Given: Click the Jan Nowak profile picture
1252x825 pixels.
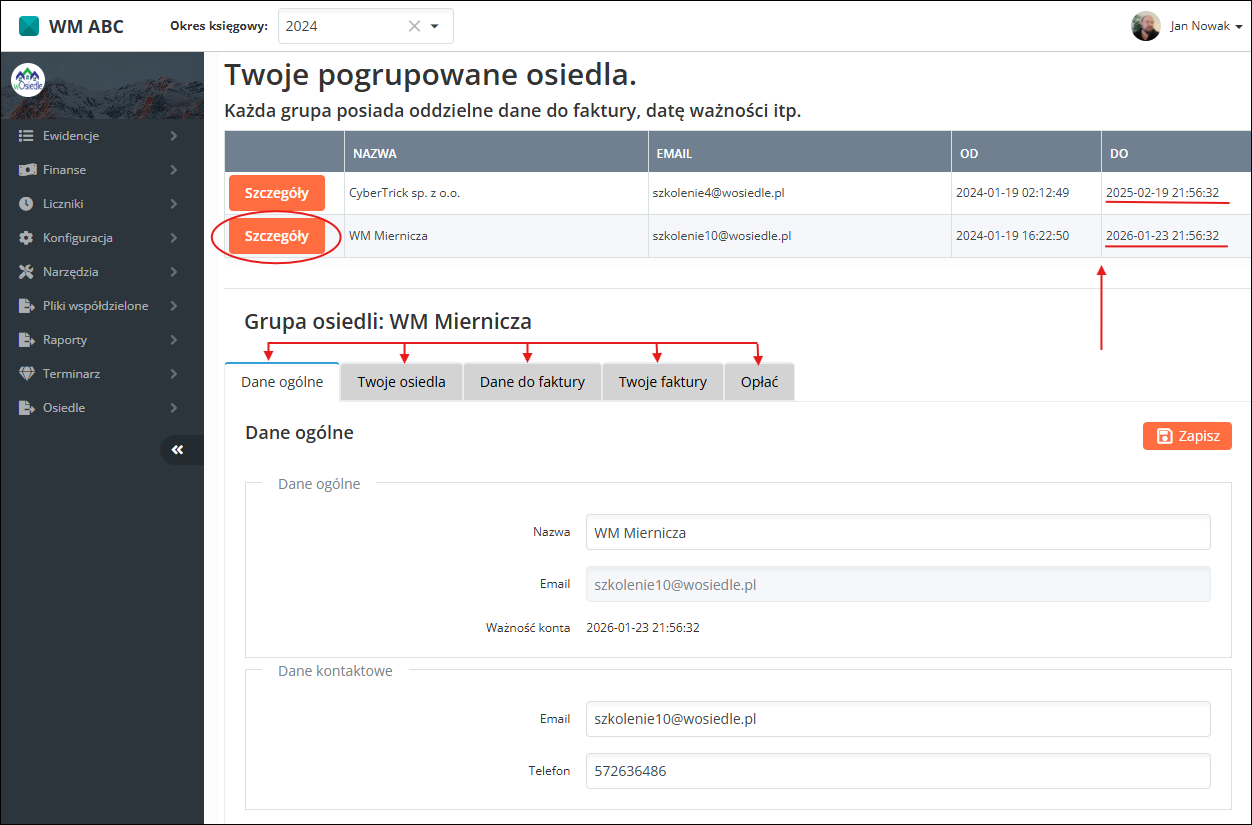Looking at the screenshot, I should pos(1146,26).
